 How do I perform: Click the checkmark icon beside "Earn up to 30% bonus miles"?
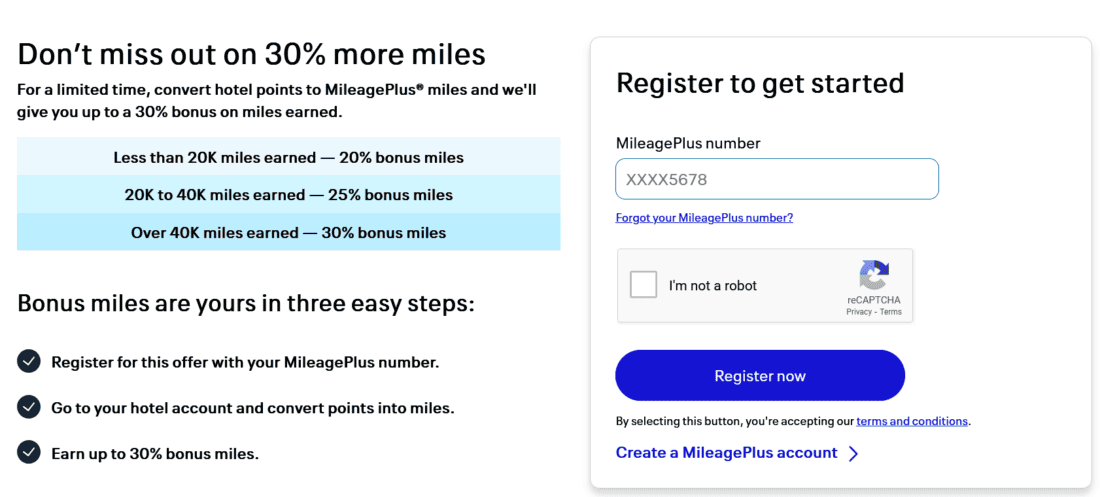click(29, 453)
